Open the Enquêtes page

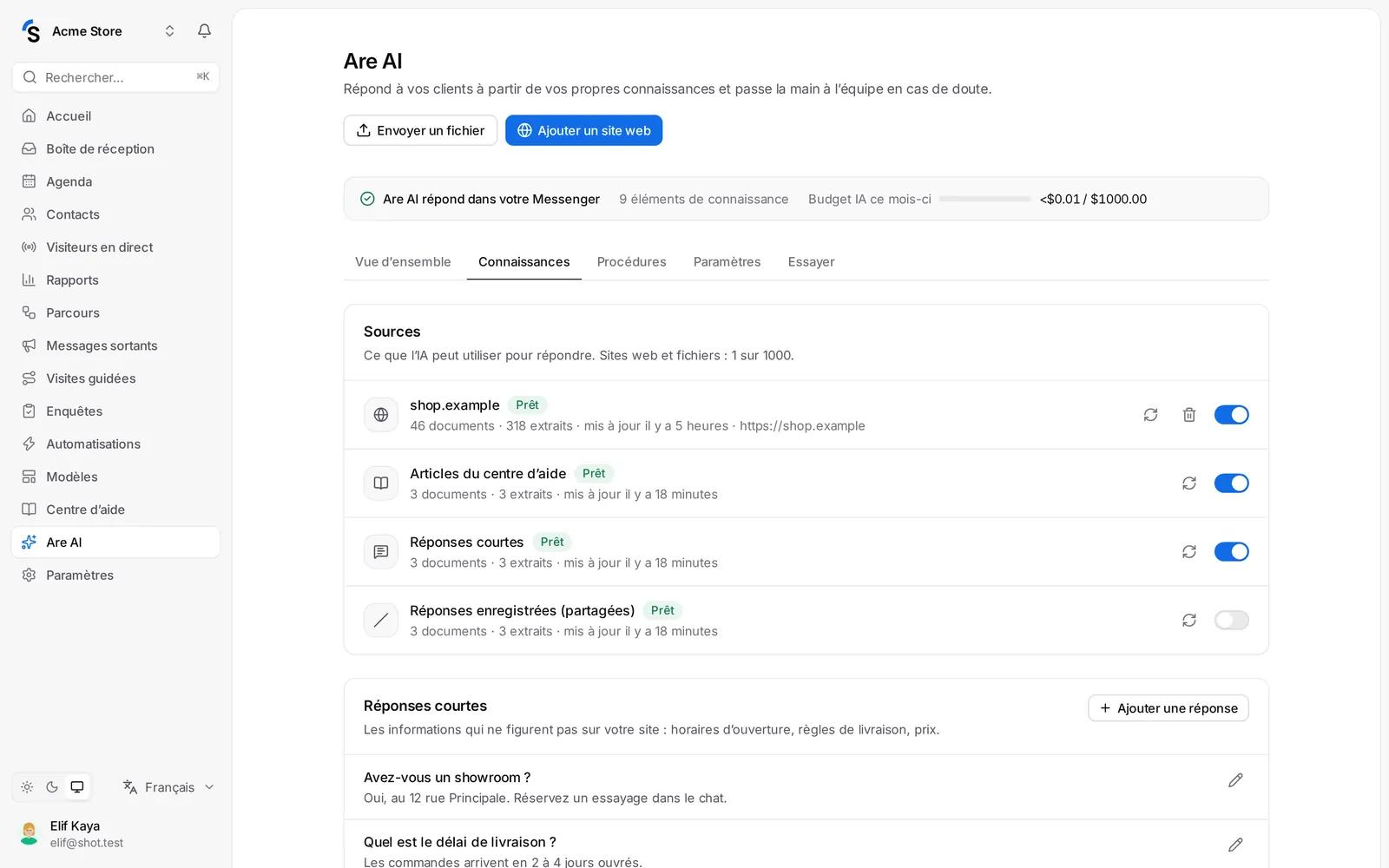pos(115,411)
